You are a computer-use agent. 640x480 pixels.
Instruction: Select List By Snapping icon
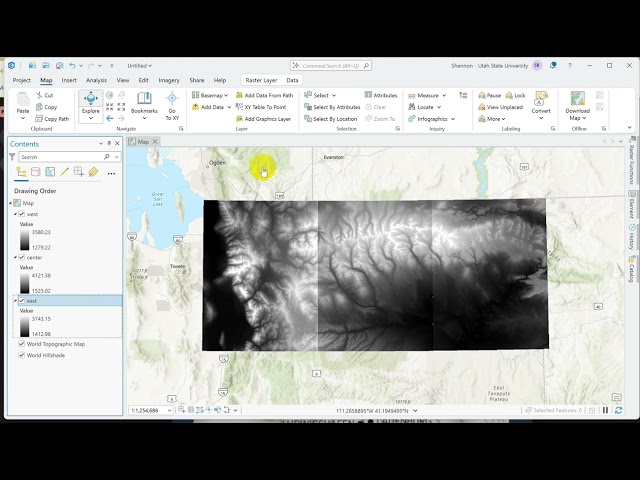[78, 172]
